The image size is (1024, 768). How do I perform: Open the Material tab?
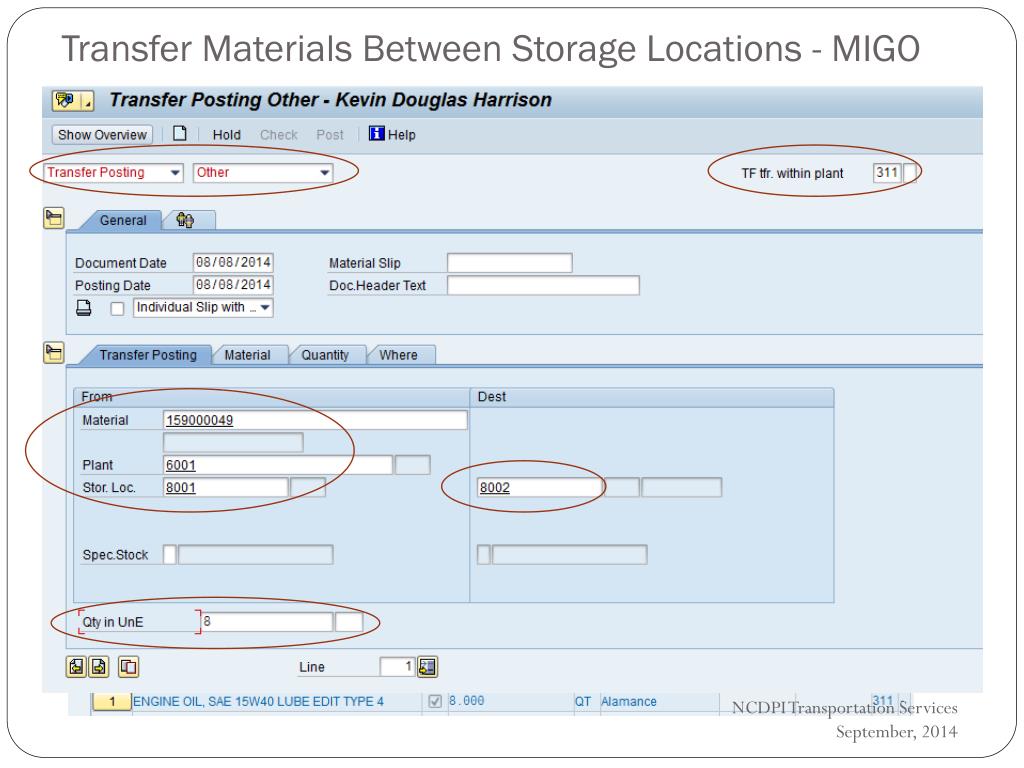pos(248,355)
